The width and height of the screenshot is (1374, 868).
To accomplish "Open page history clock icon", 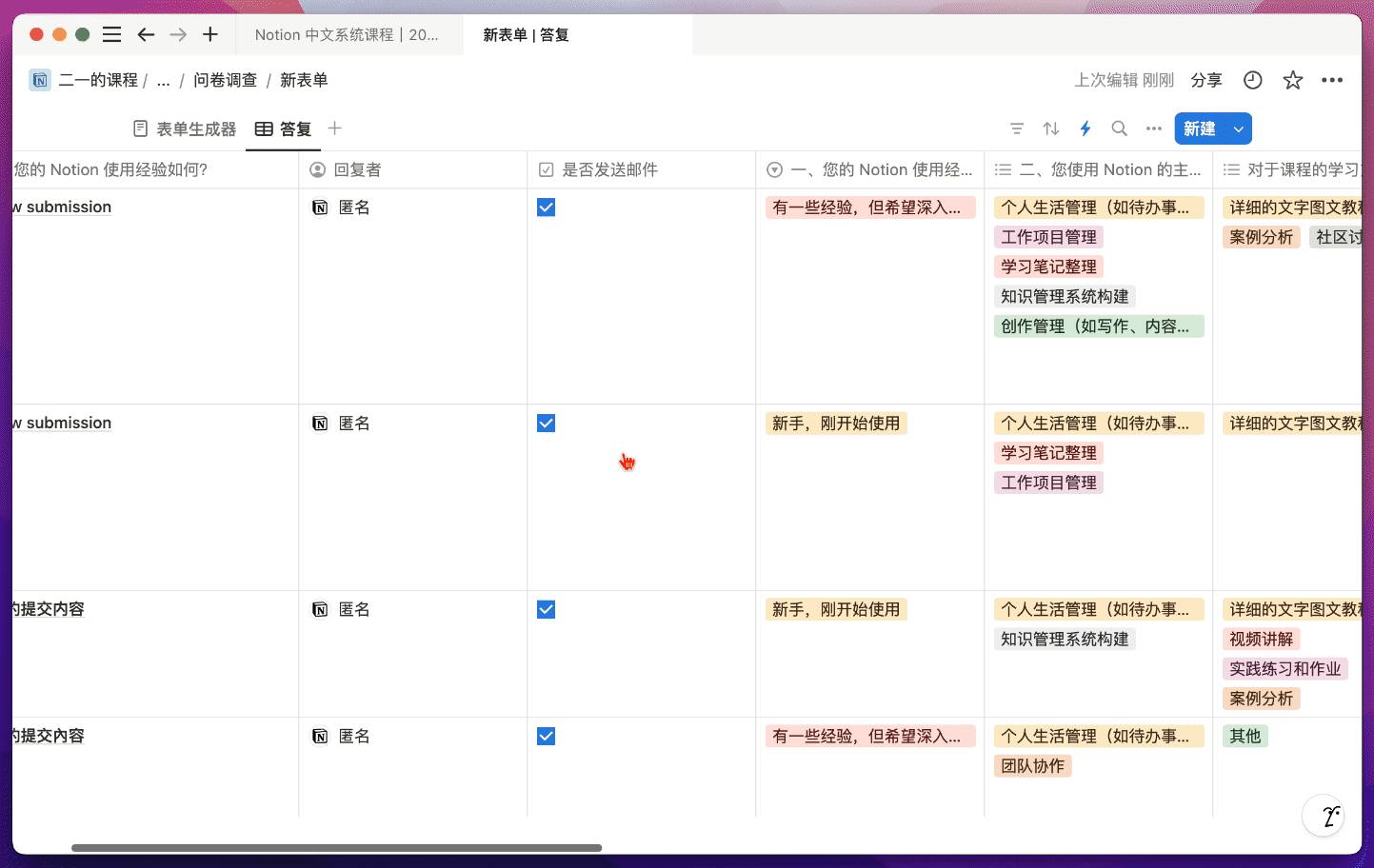I will (1253, 80).
